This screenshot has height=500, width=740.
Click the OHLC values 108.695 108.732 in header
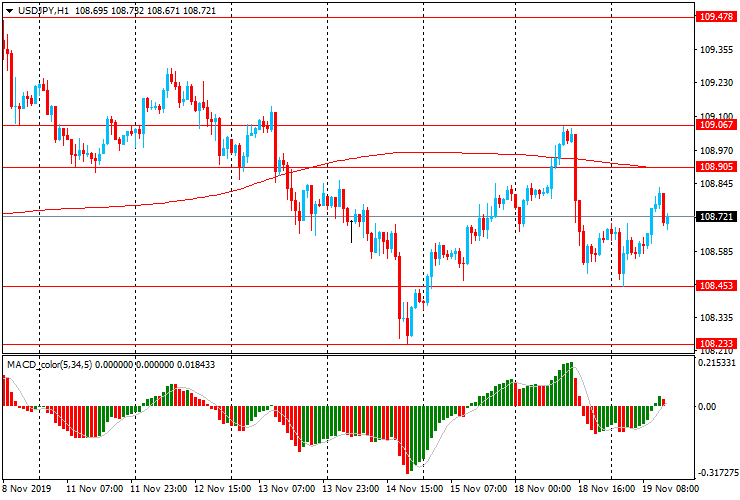pyautogui.click(x=109, y=10)
